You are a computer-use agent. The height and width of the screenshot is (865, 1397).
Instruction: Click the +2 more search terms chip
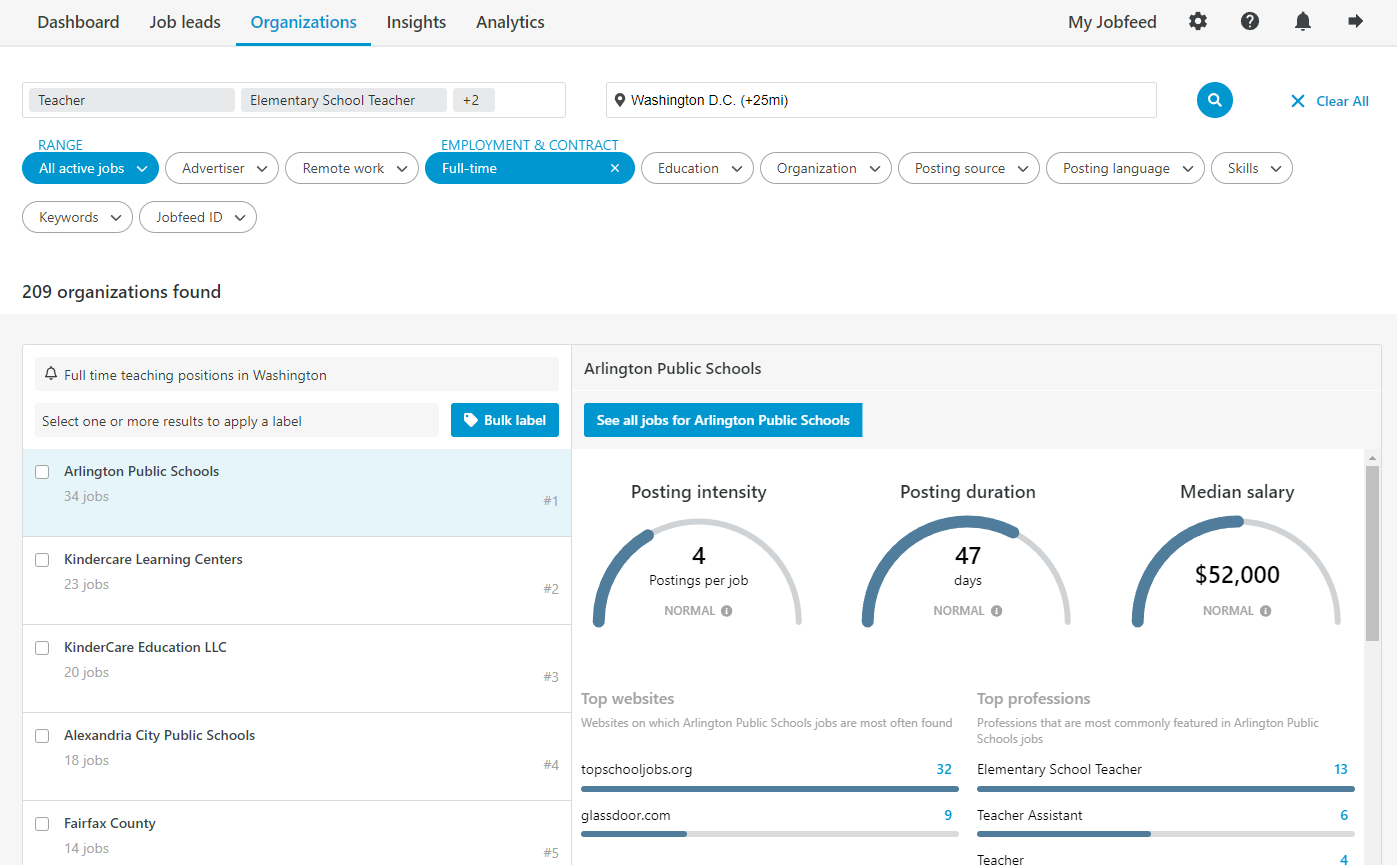tap(473, 100)
